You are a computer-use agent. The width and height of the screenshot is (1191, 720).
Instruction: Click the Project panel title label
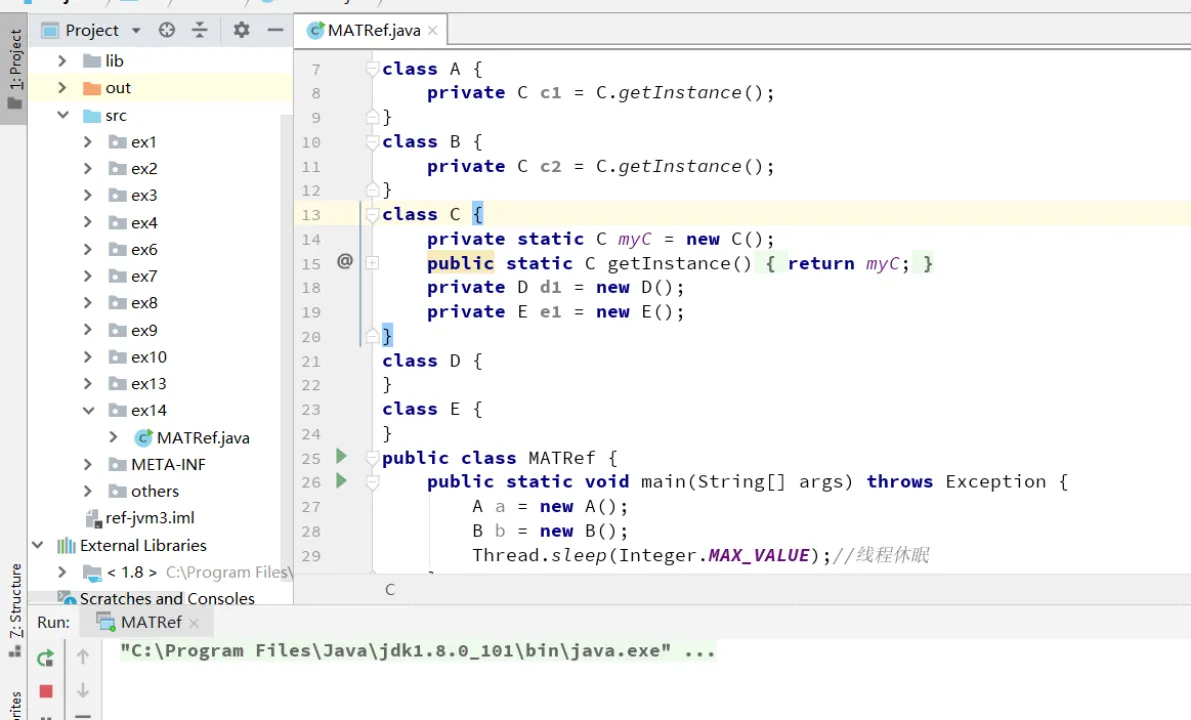point(92,30)
